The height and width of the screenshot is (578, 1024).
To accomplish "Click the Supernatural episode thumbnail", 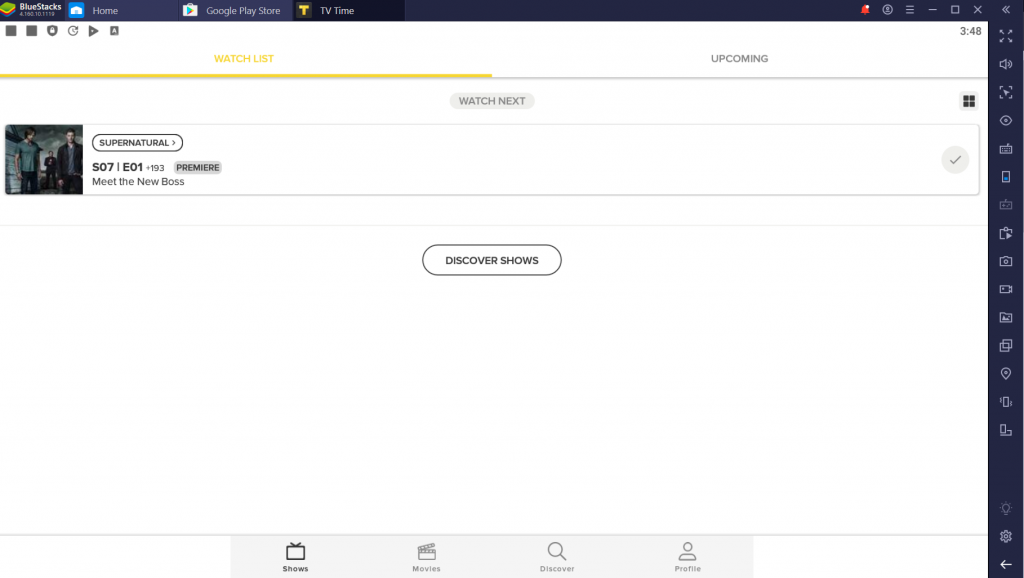I will pyautogui.click(x=44, y=159).
